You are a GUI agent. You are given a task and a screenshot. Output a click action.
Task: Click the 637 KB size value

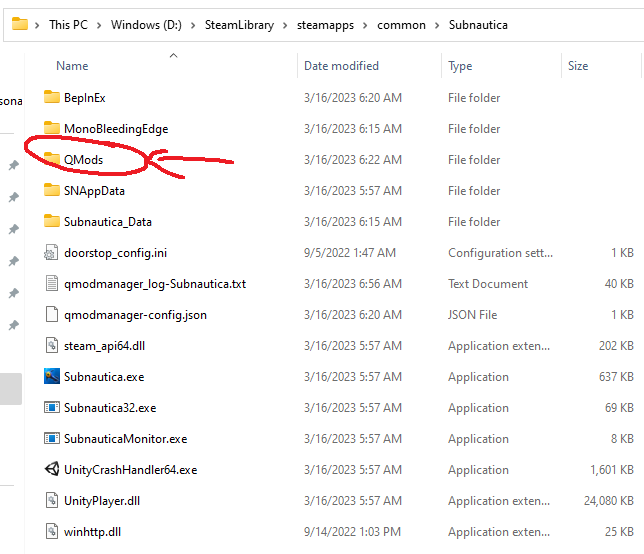616,377
